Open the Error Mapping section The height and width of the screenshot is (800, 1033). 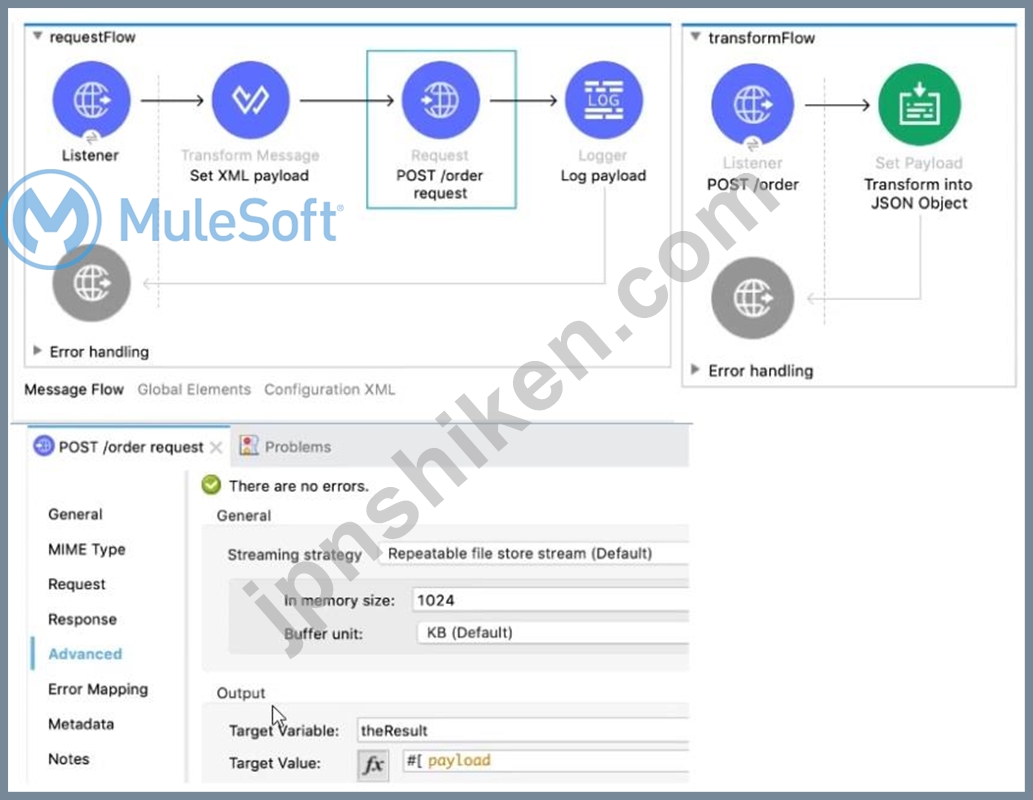pos(98,689)
